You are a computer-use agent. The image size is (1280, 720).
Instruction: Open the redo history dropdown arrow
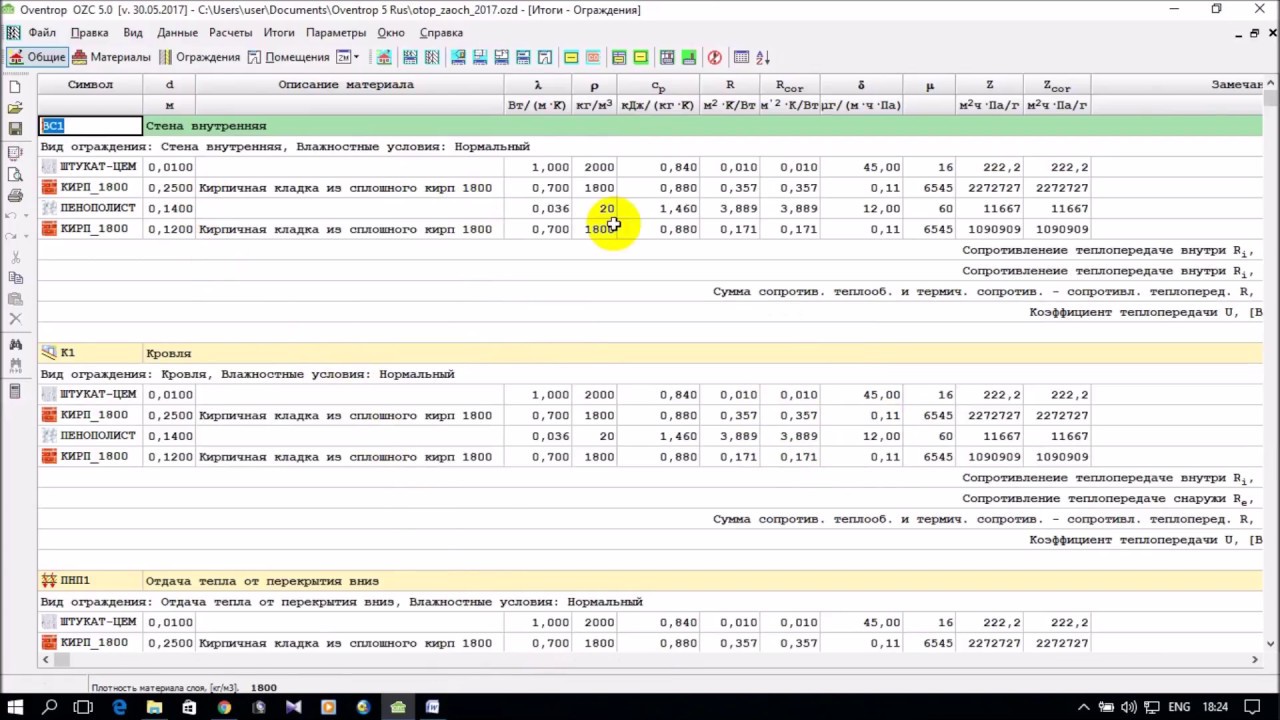(25, 238)
